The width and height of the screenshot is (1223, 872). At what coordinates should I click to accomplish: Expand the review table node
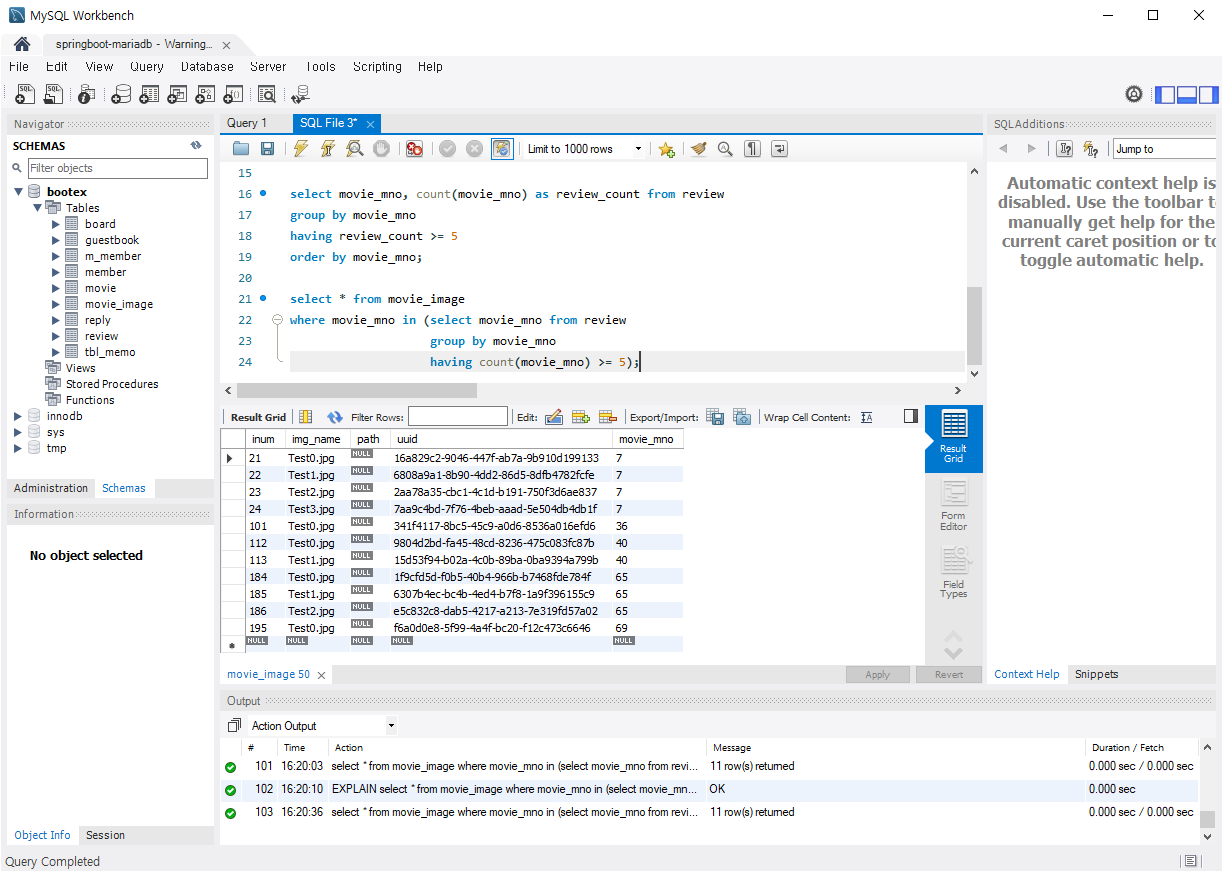tap(56, 336)
